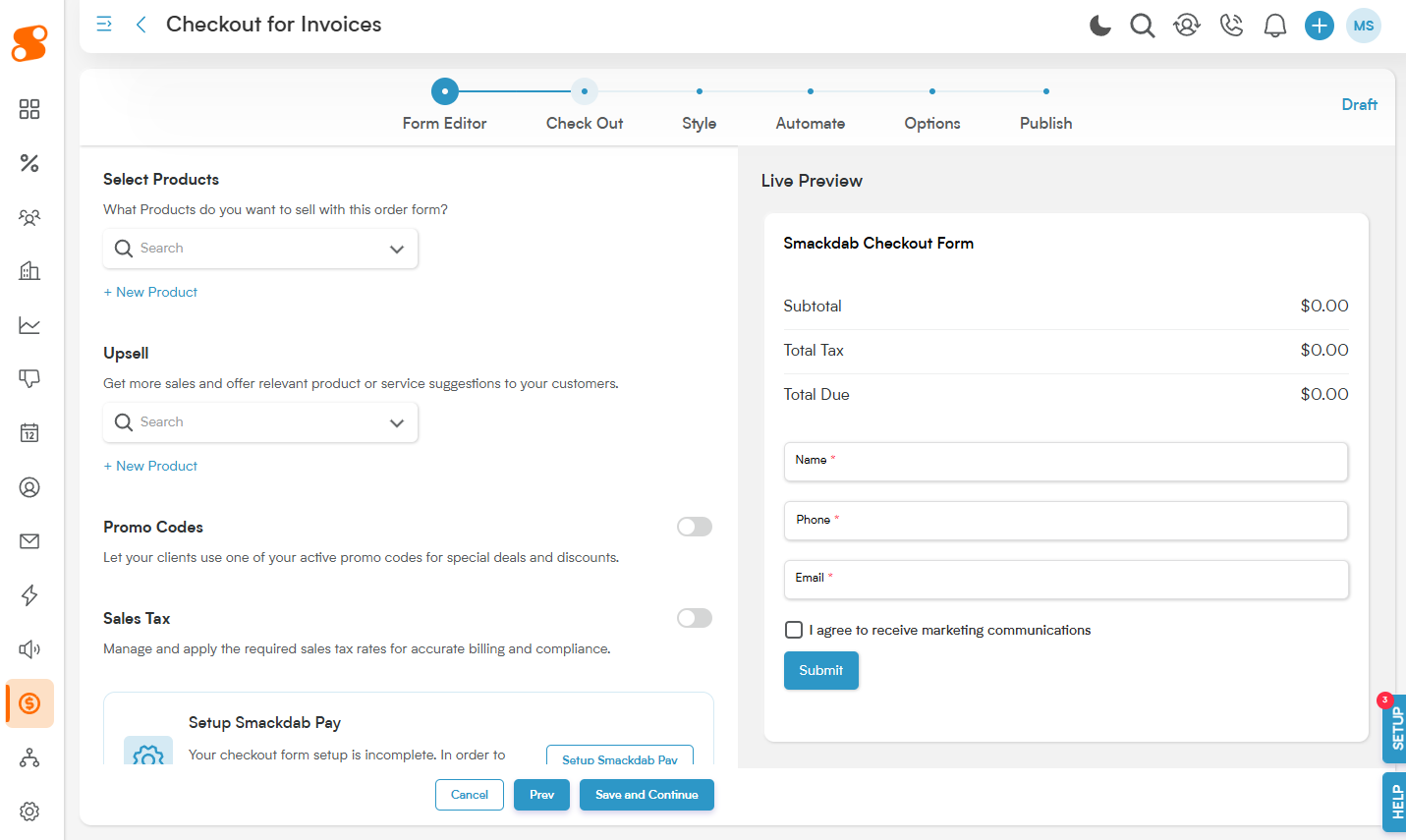Screen dimensions: 1406x840
Task: Click the Smackdab Checkout Form title
Action: [x=878, y=243]
